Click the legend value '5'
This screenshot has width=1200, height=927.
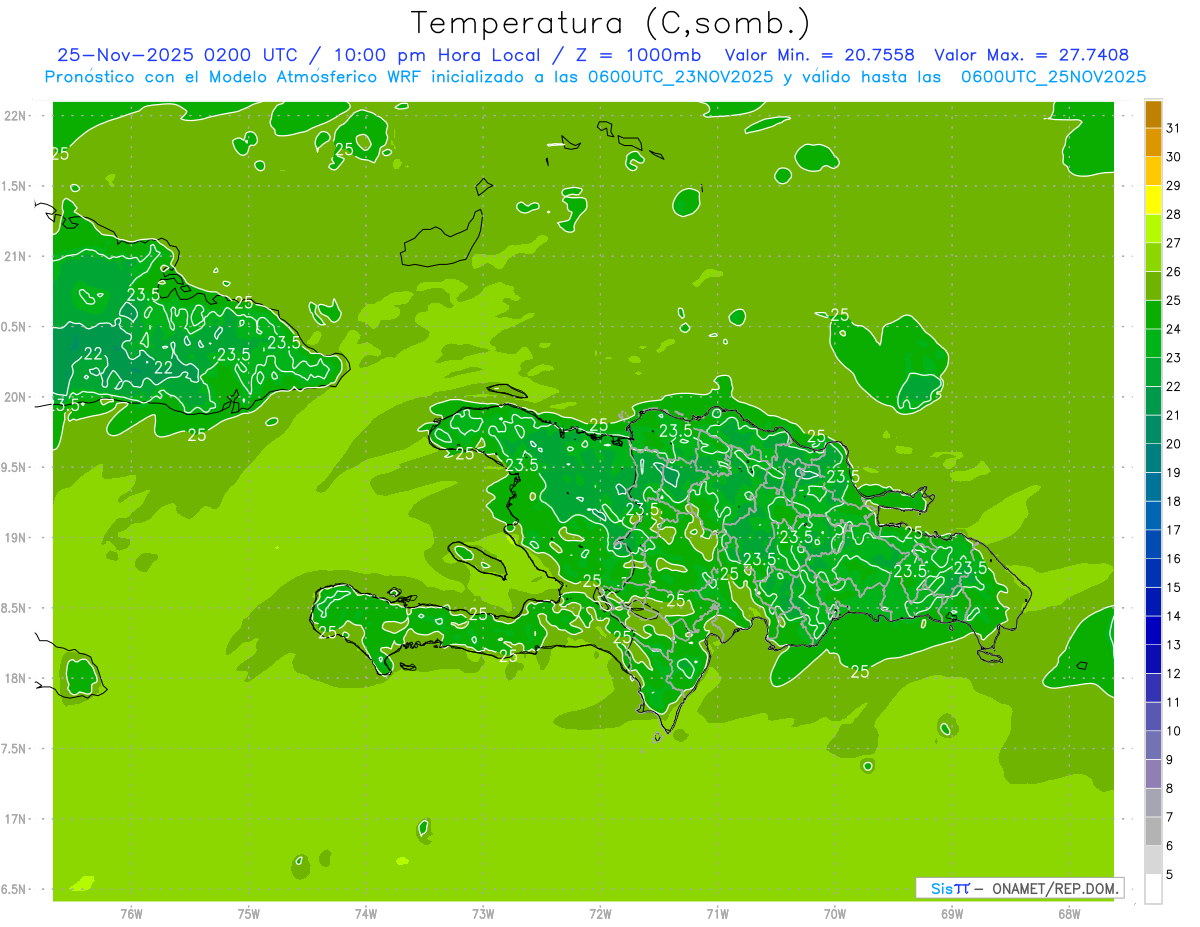click(1169, 875)
